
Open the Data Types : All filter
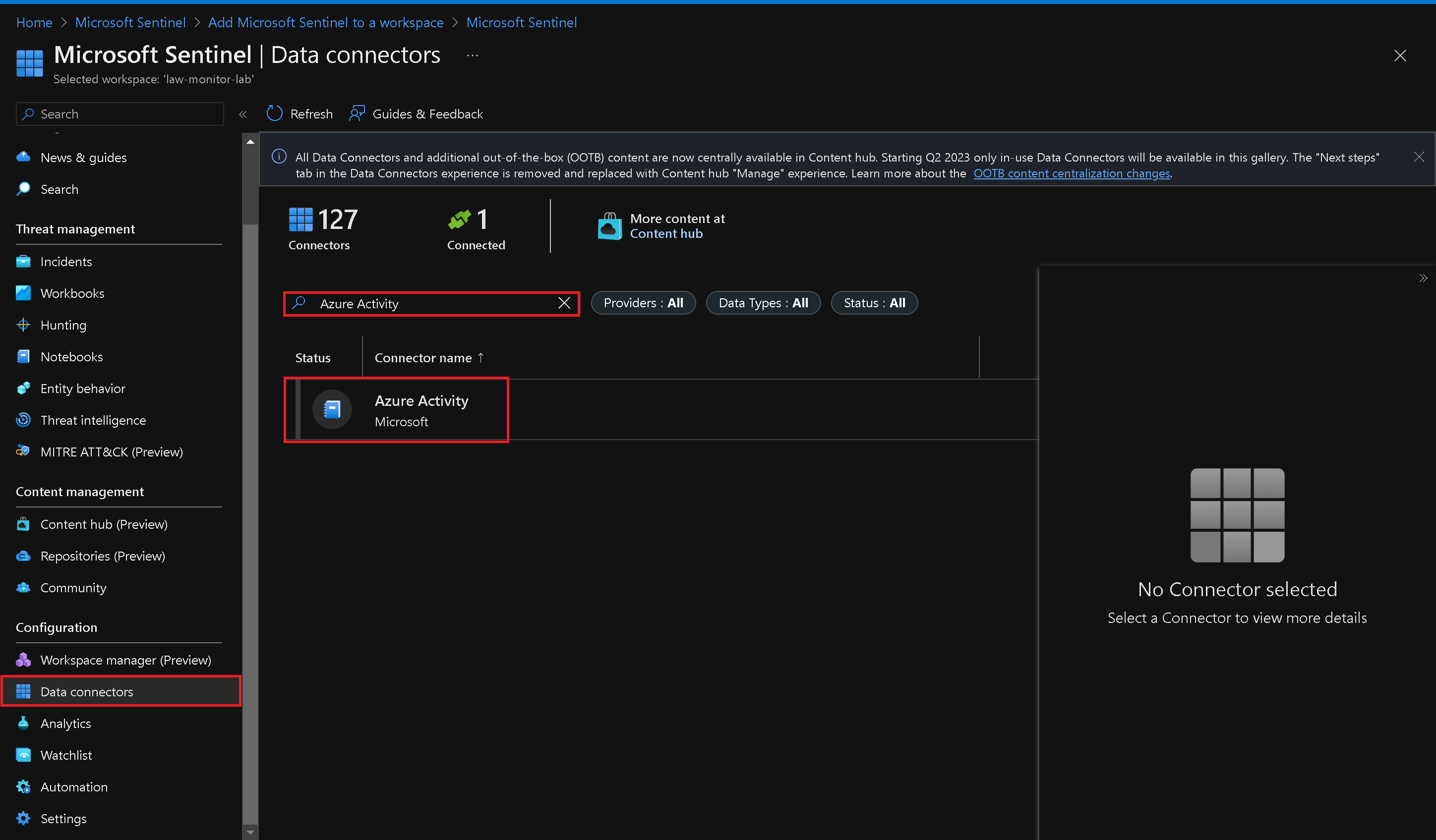coord(763,303)
